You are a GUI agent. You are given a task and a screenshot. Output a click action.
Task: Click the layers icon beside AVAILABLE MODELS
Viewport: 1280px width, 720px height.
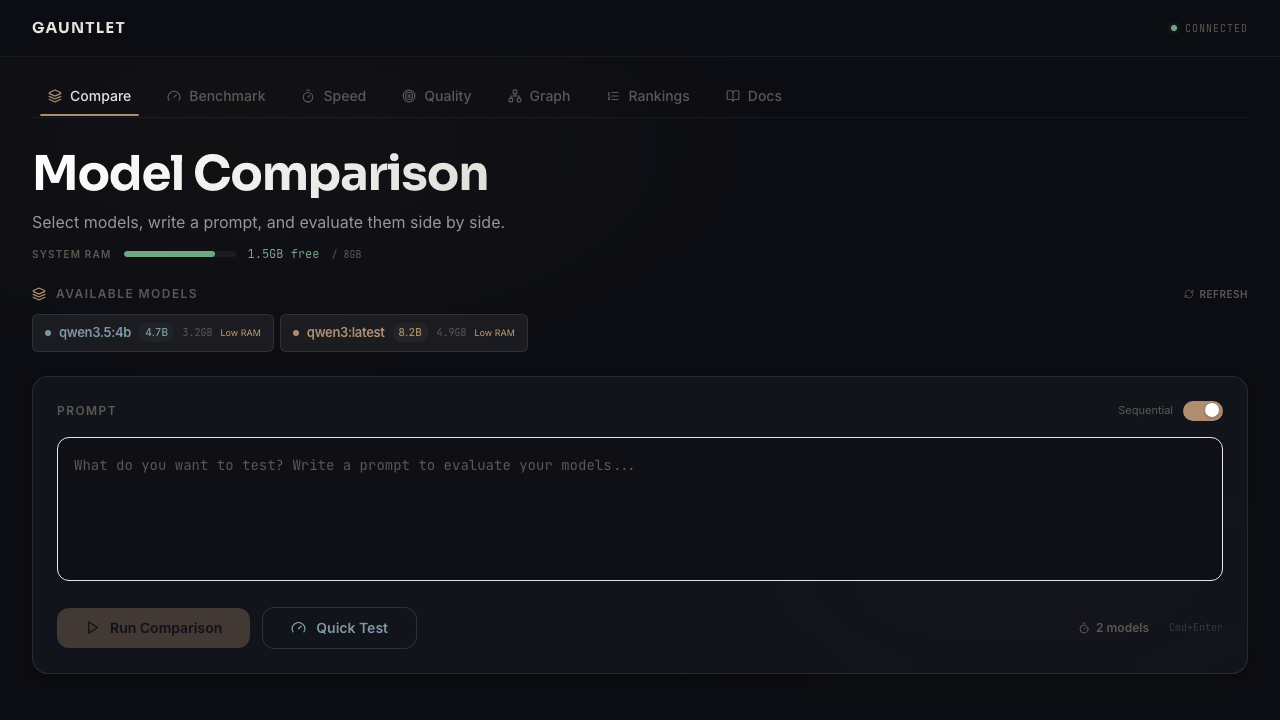point(38,293)
